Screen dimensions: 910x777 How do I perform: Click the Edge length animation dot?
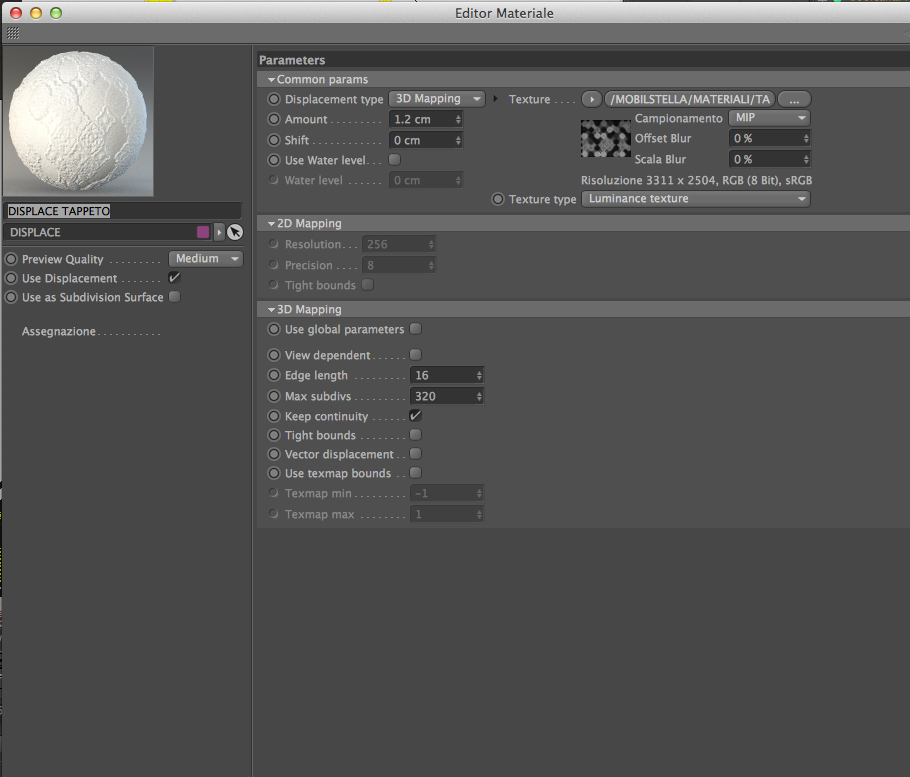click(274, 375)
